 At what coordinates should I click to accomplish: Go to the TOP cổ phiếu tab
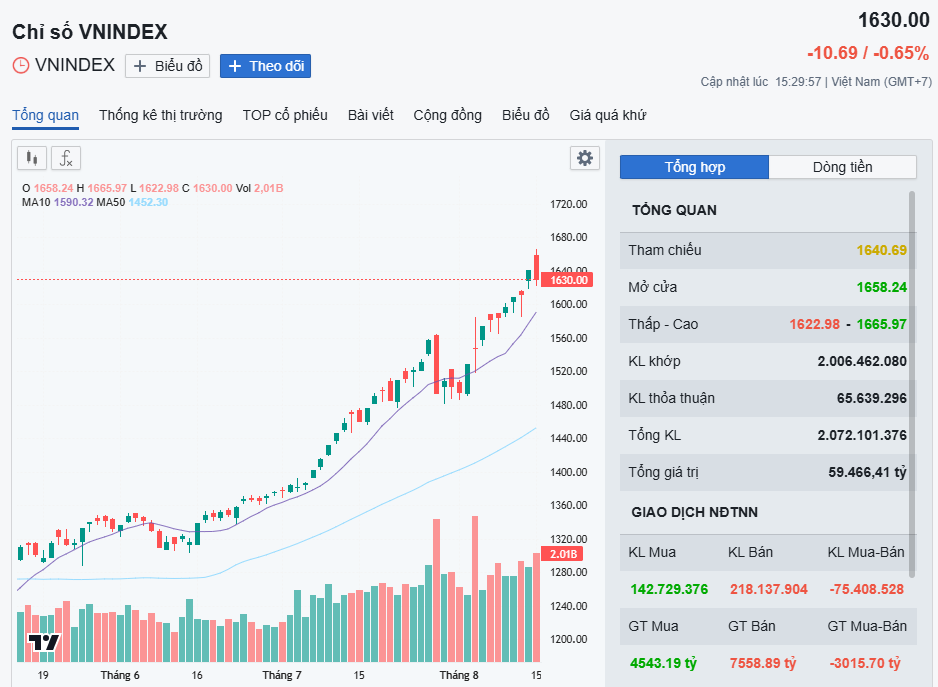(285, 115)
